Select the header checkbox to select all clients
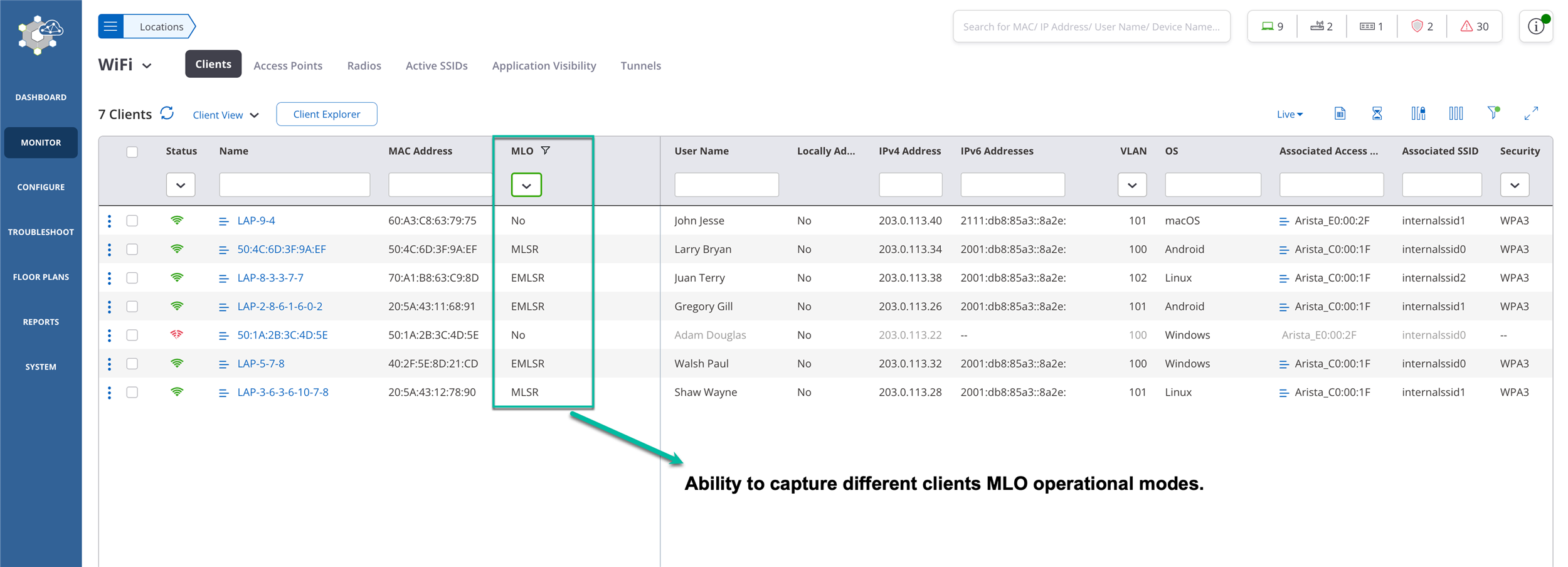1568x567 pixels. [132, 152]
